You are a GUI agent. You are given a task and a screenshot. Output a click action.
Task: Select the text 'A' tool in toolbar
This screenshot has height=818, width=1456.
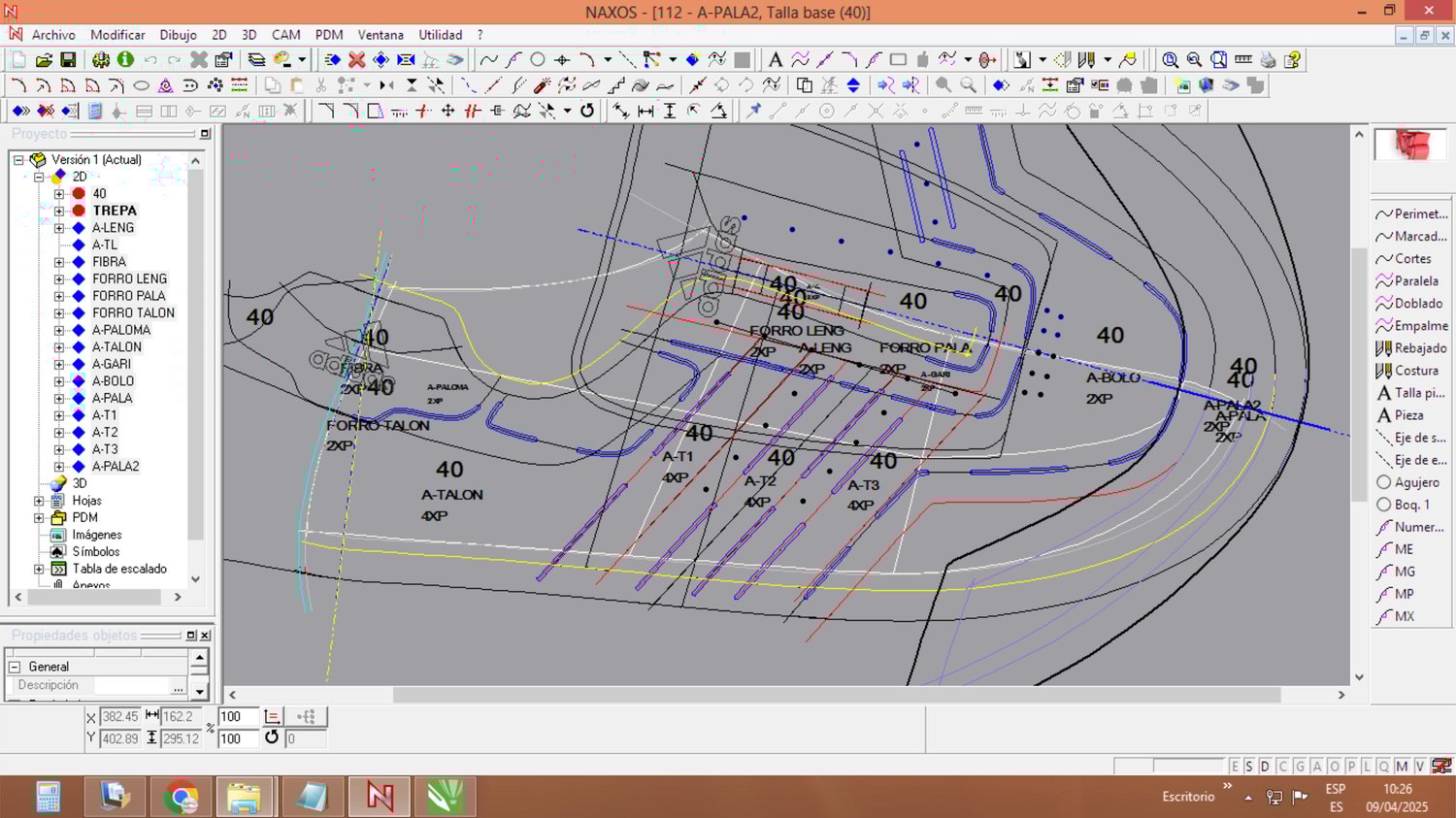[775, 60]
